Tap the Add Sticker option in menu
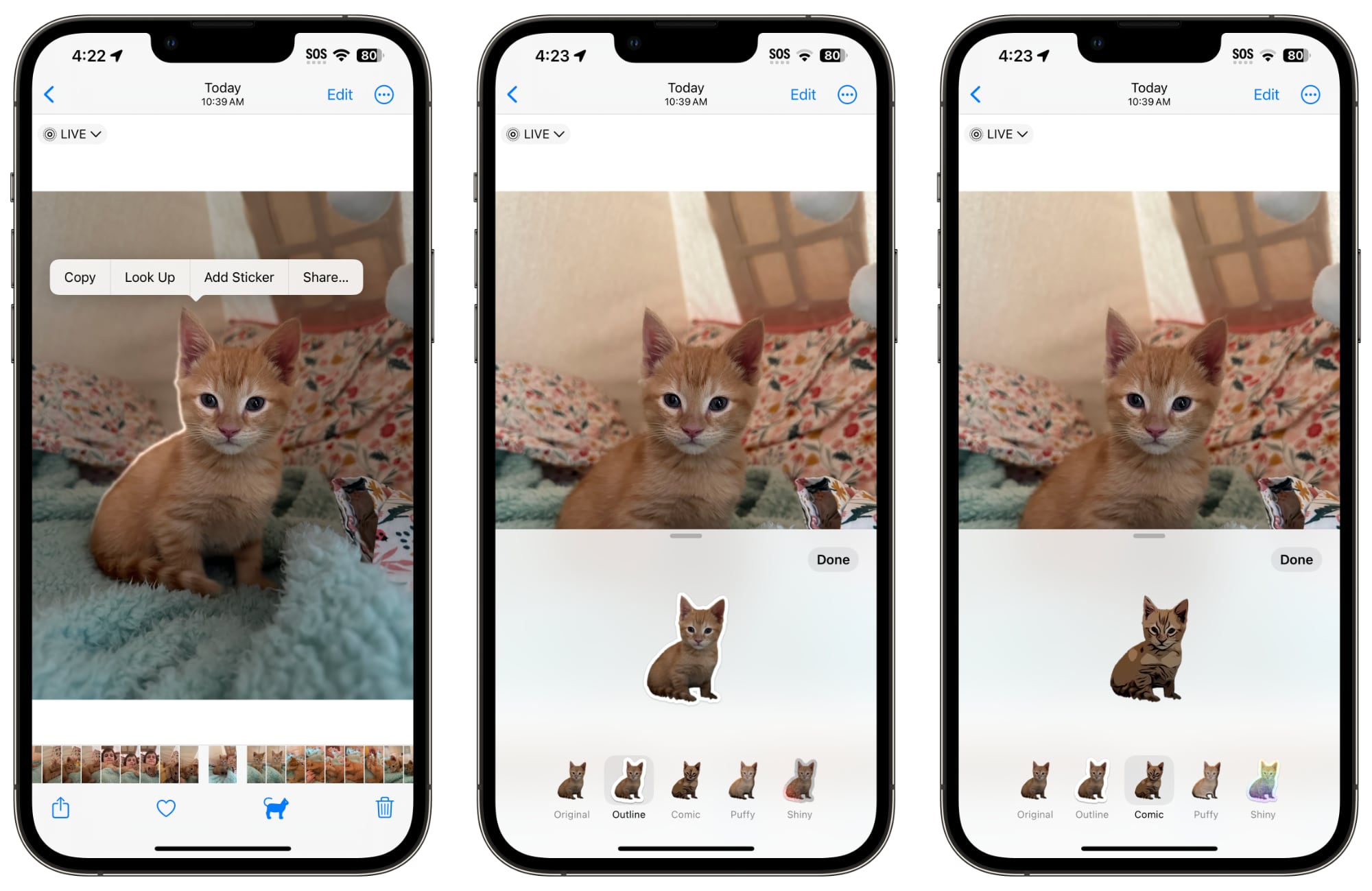1372x891 pixels. [238, 277]
